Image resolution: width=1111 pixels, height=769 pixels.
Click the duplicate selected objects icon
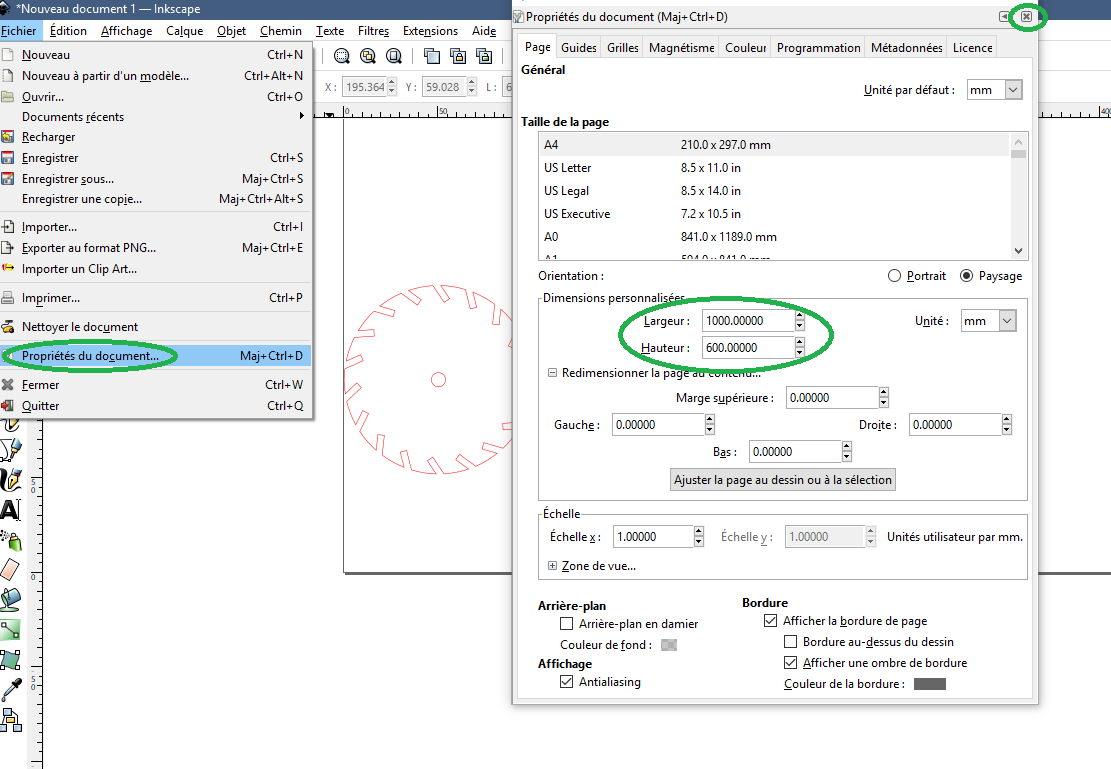(x=432, y=56)
